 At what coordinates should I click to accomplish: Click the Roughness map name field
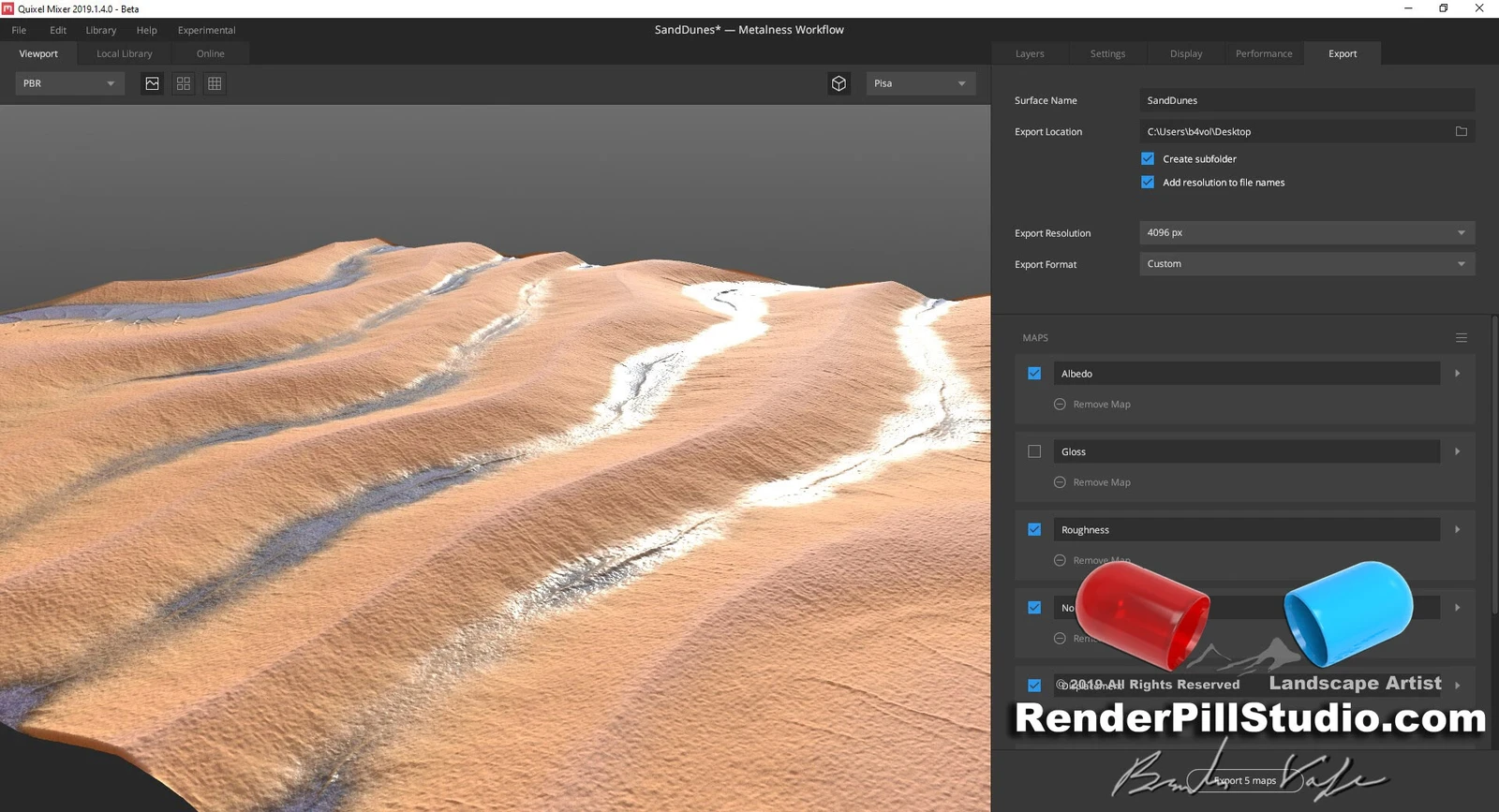(x=1246, y=530)
